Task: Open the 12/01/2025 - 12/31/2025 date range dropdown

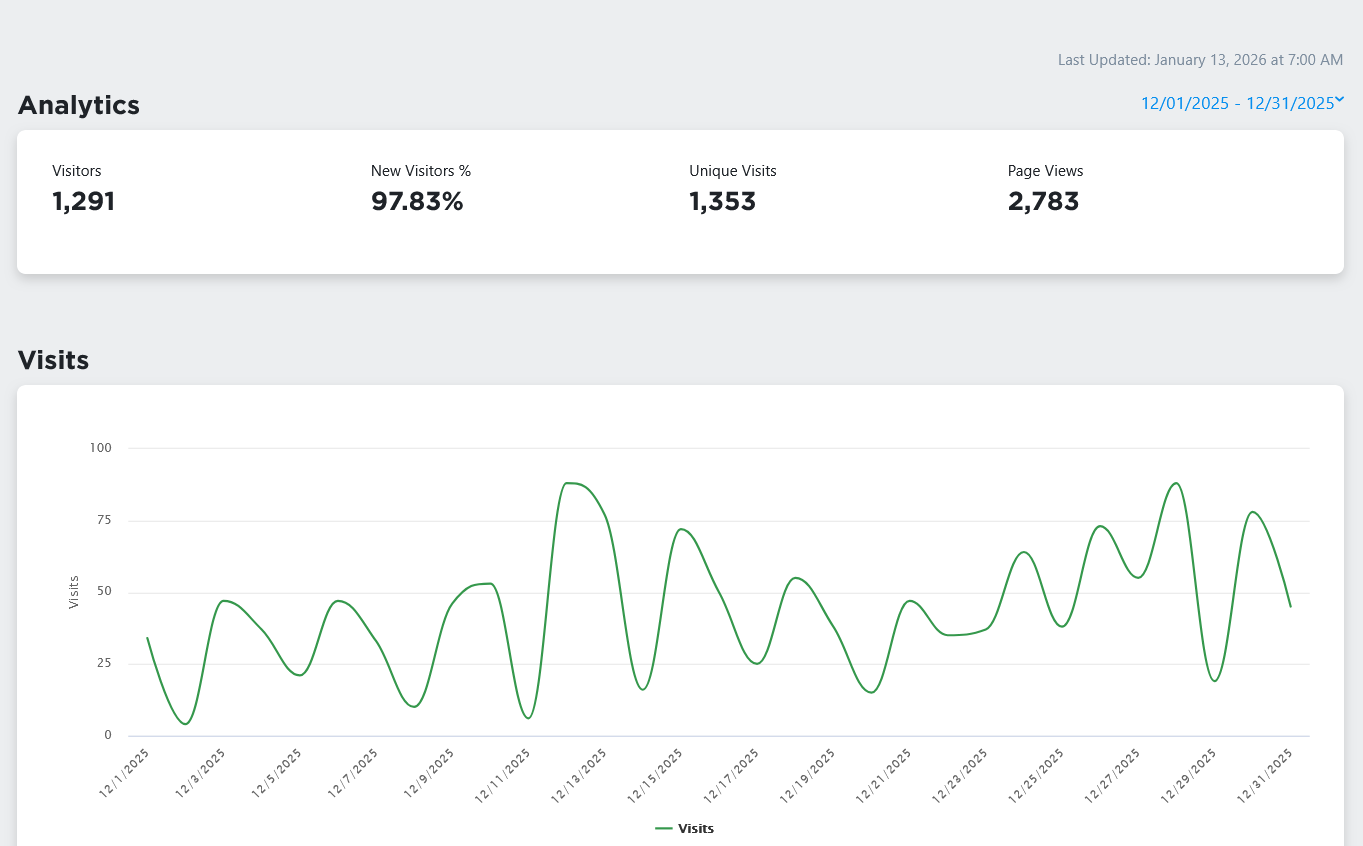Action: 1237,103
